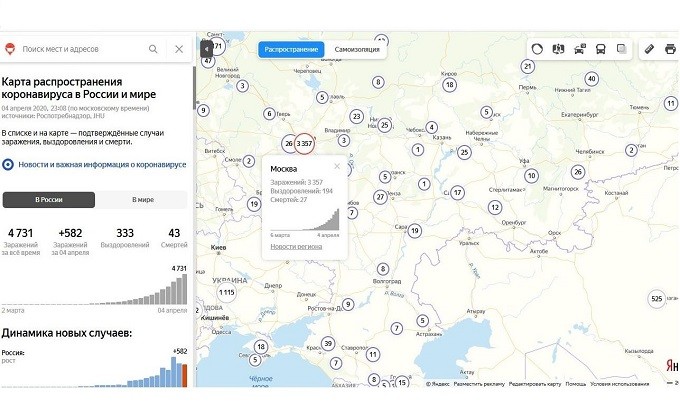Image resolution: width=680 pixels, height=420 pixels.
Task: Switch to the Самоизоляция tab
Action: click(356, 49)
